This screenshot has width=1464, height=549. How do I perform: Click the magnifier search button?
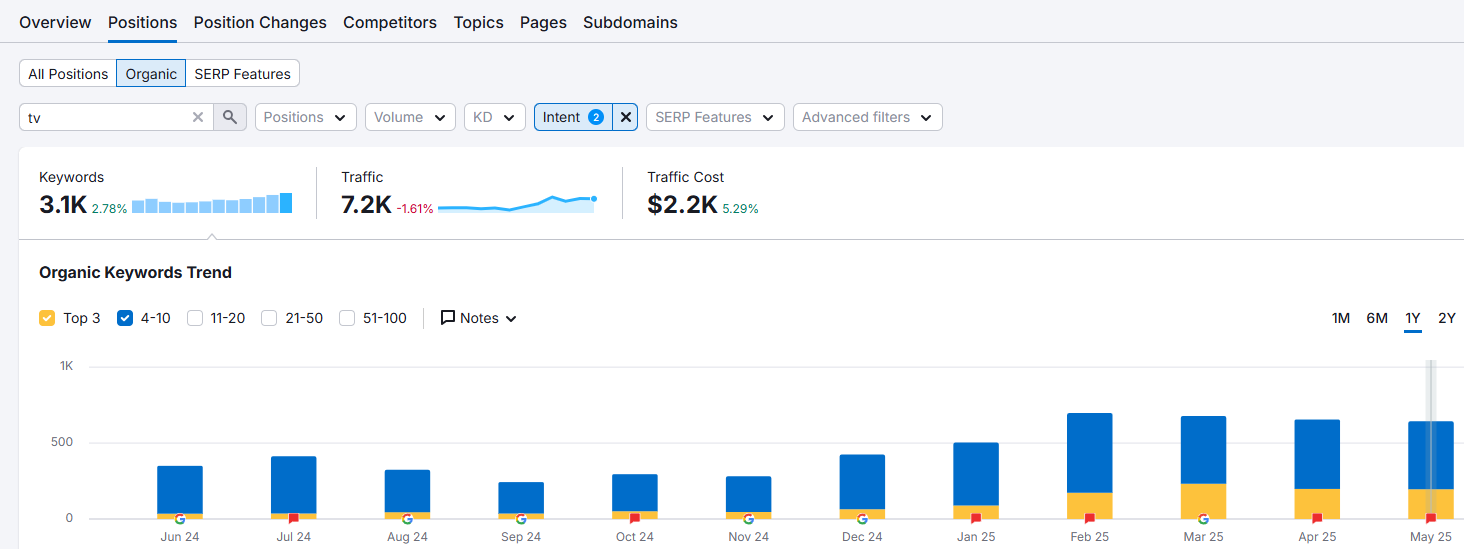pos(230,117)
